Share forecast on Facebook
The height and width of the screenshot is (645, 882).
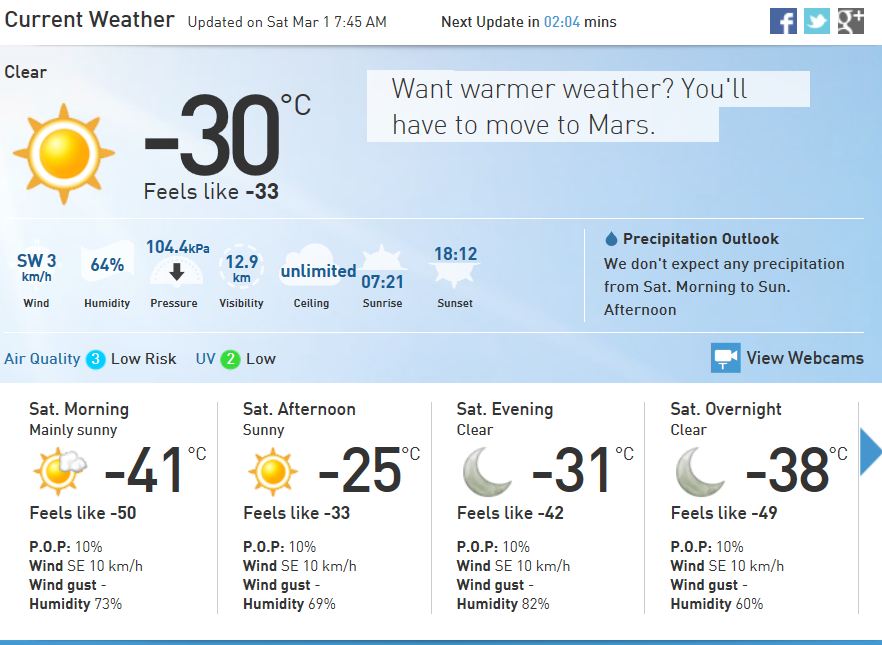(x=783, y=21)
